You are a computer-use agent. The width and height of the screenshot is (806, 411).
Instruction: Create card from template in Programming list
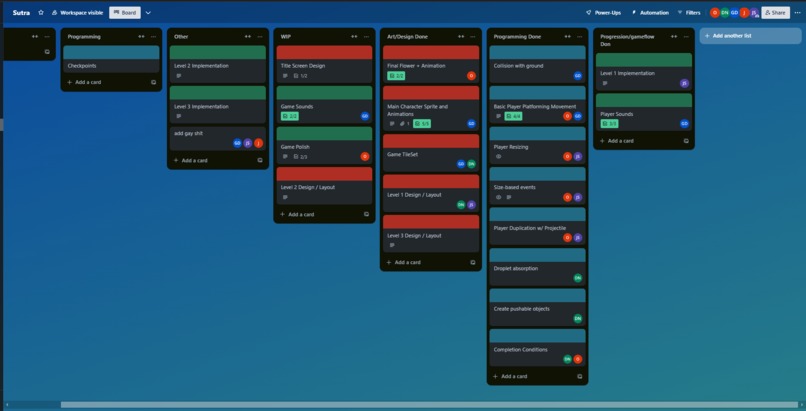[153, 82]
